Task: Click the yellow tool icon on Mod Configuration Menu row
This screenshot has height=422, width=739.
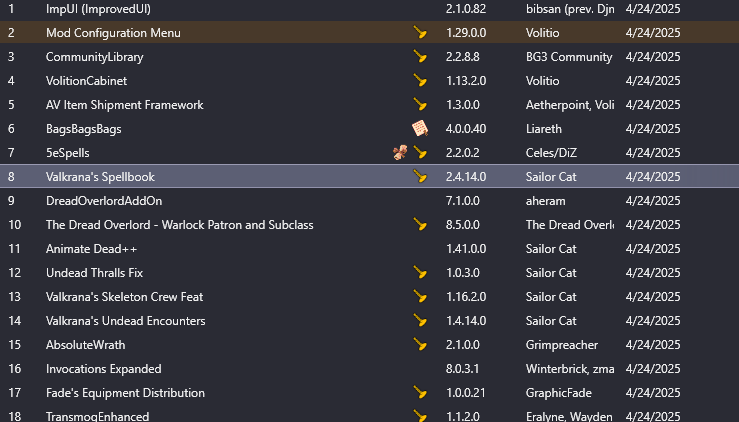Action: point(420,33)
